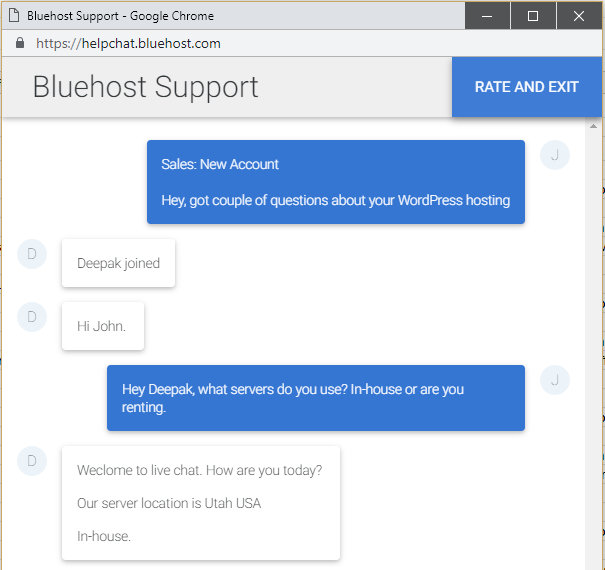Click the 'Sales: New Account' text
This screenshot has width=605, height=570.
tap(220, 164)
